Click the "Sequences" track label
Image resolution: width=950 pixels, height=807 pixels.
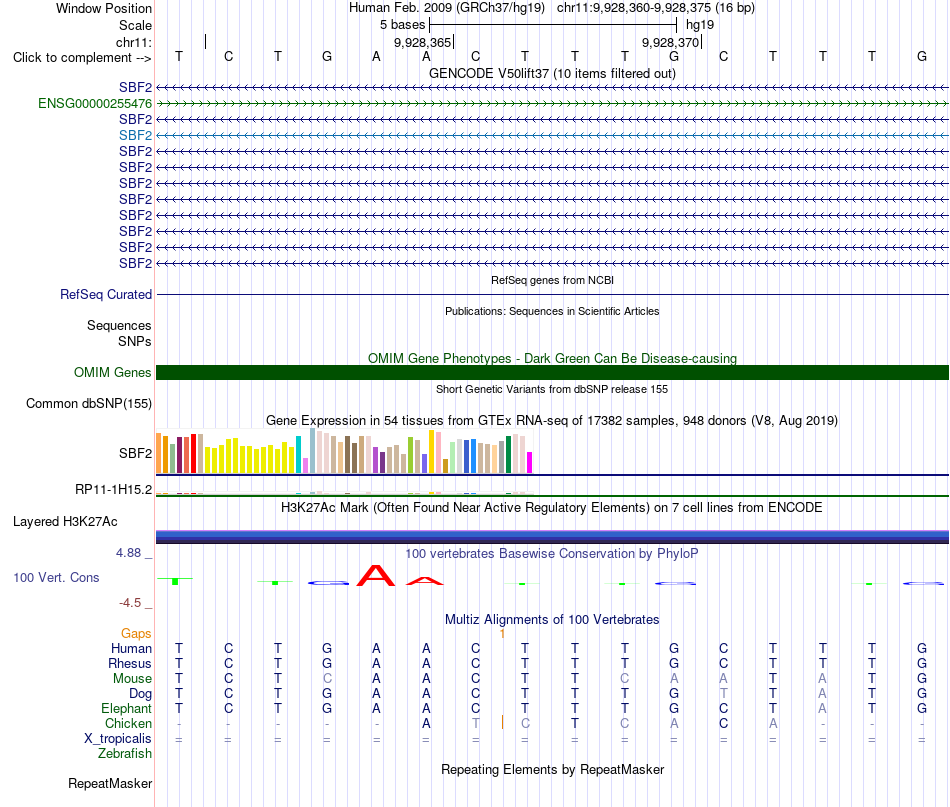119,325
